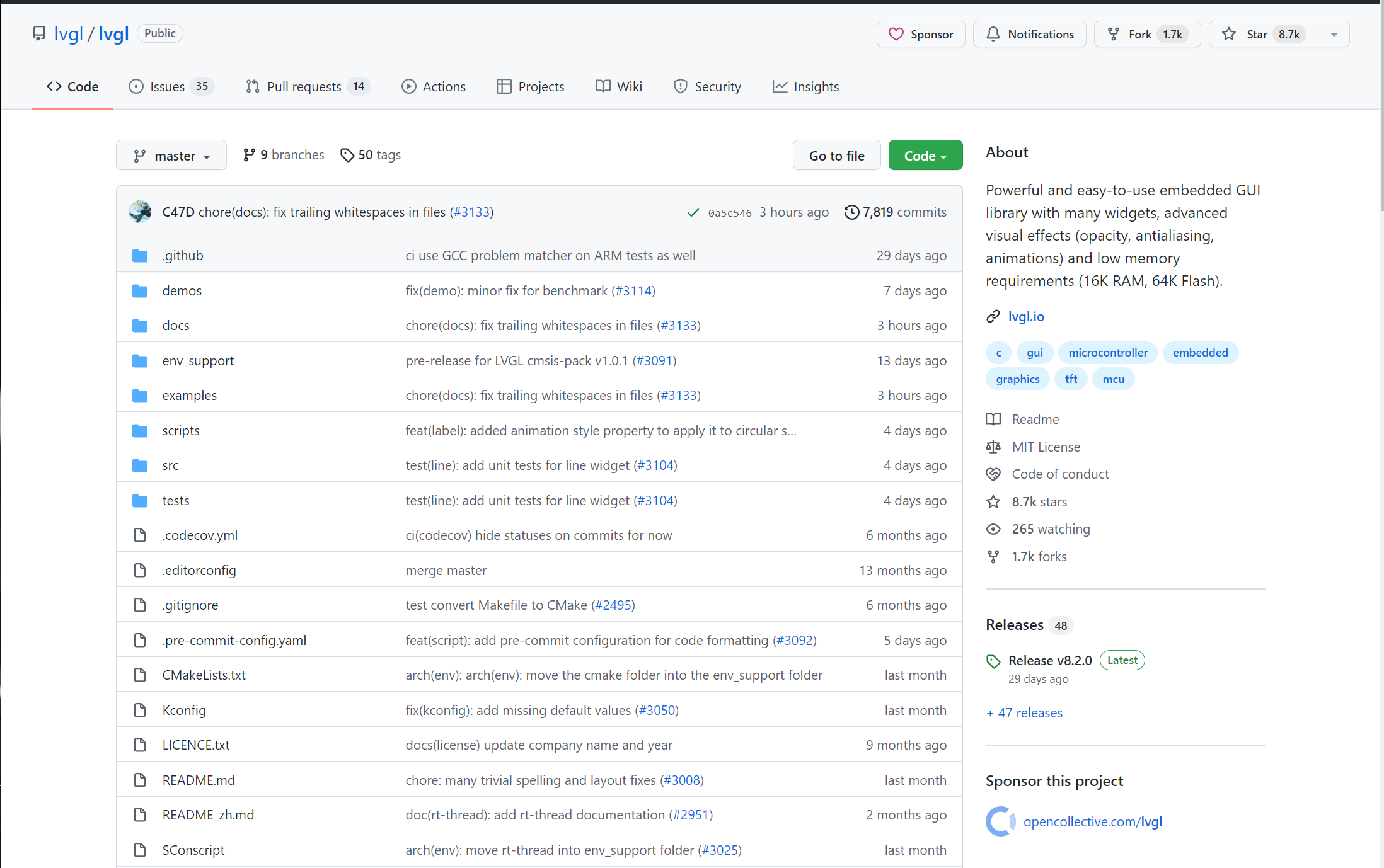Expand the green Code download dropdown

925,156
